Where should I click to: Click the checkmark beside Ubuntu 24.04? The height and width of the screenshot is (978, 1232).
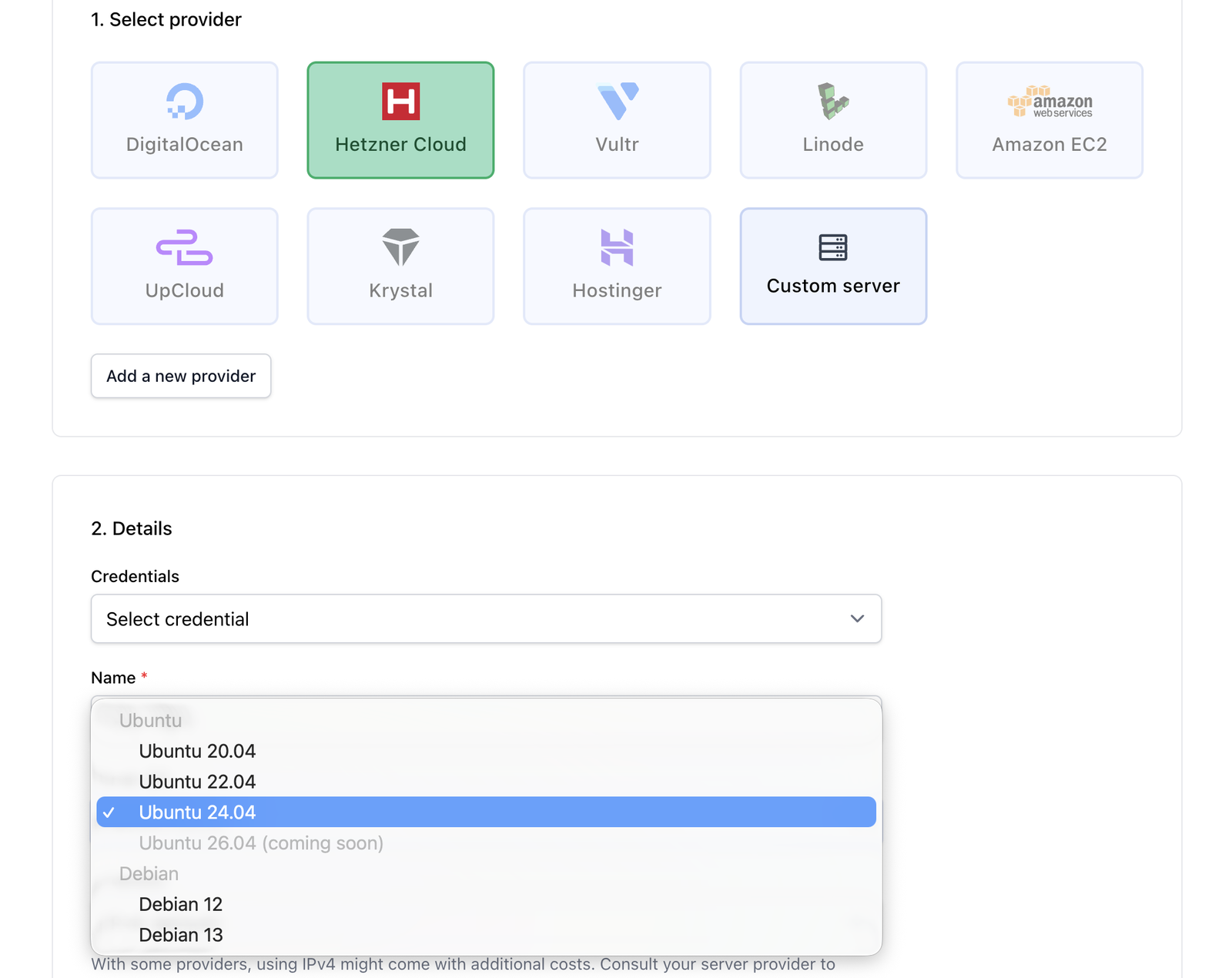pos(109,812)
